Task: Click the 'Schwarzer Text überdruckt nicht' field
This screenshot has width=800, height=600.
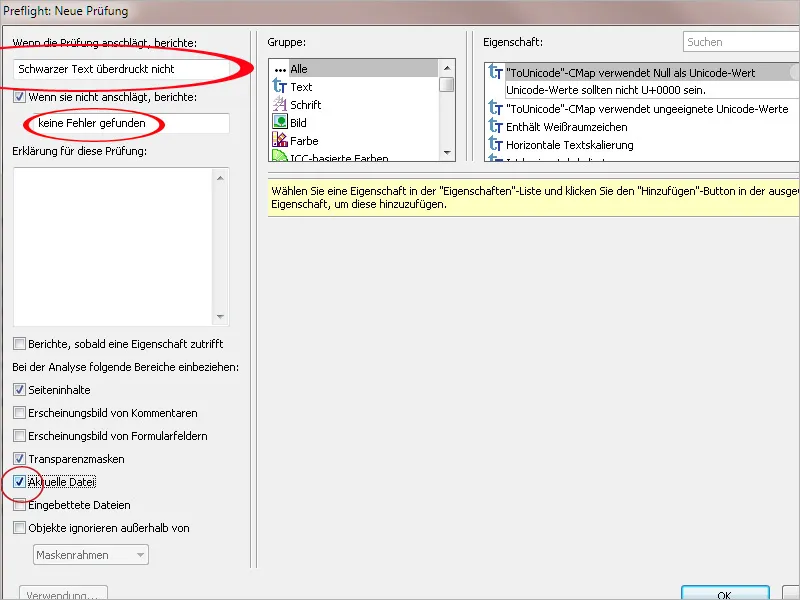Action: [x=121, y=69]
